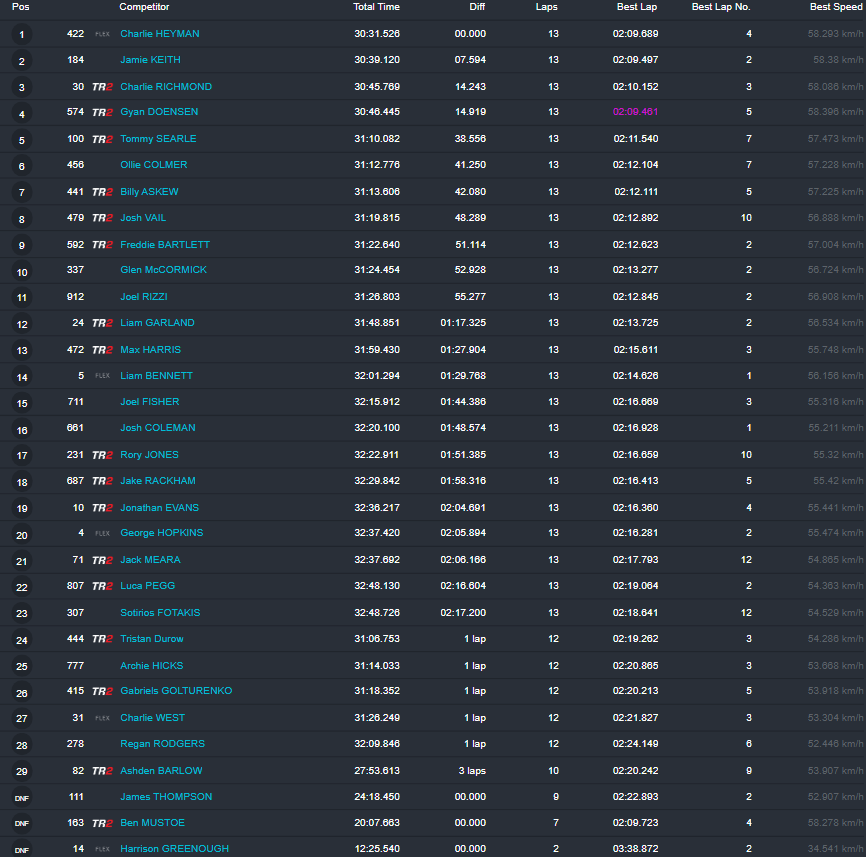
Task: Click the TR2 logo beside Rory JONES
Action: click(102, 455)
